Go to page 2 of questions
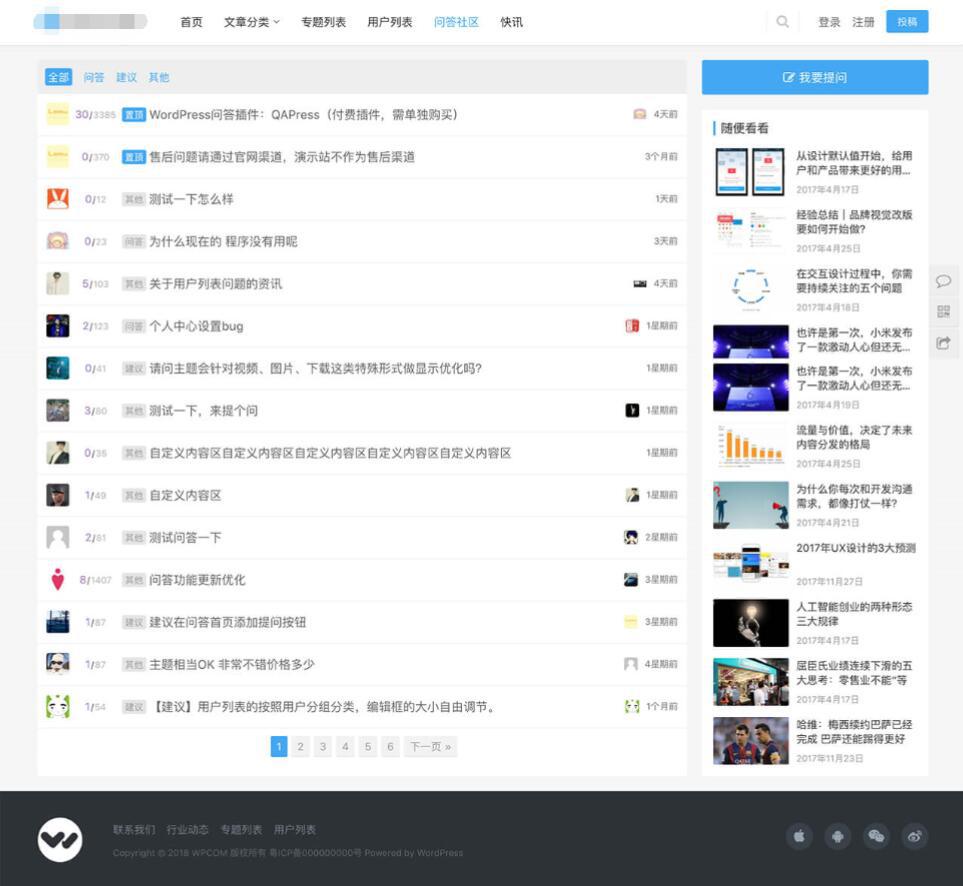Image resolution: width=963 pixels, height=886 pixels. click(300, 747)
